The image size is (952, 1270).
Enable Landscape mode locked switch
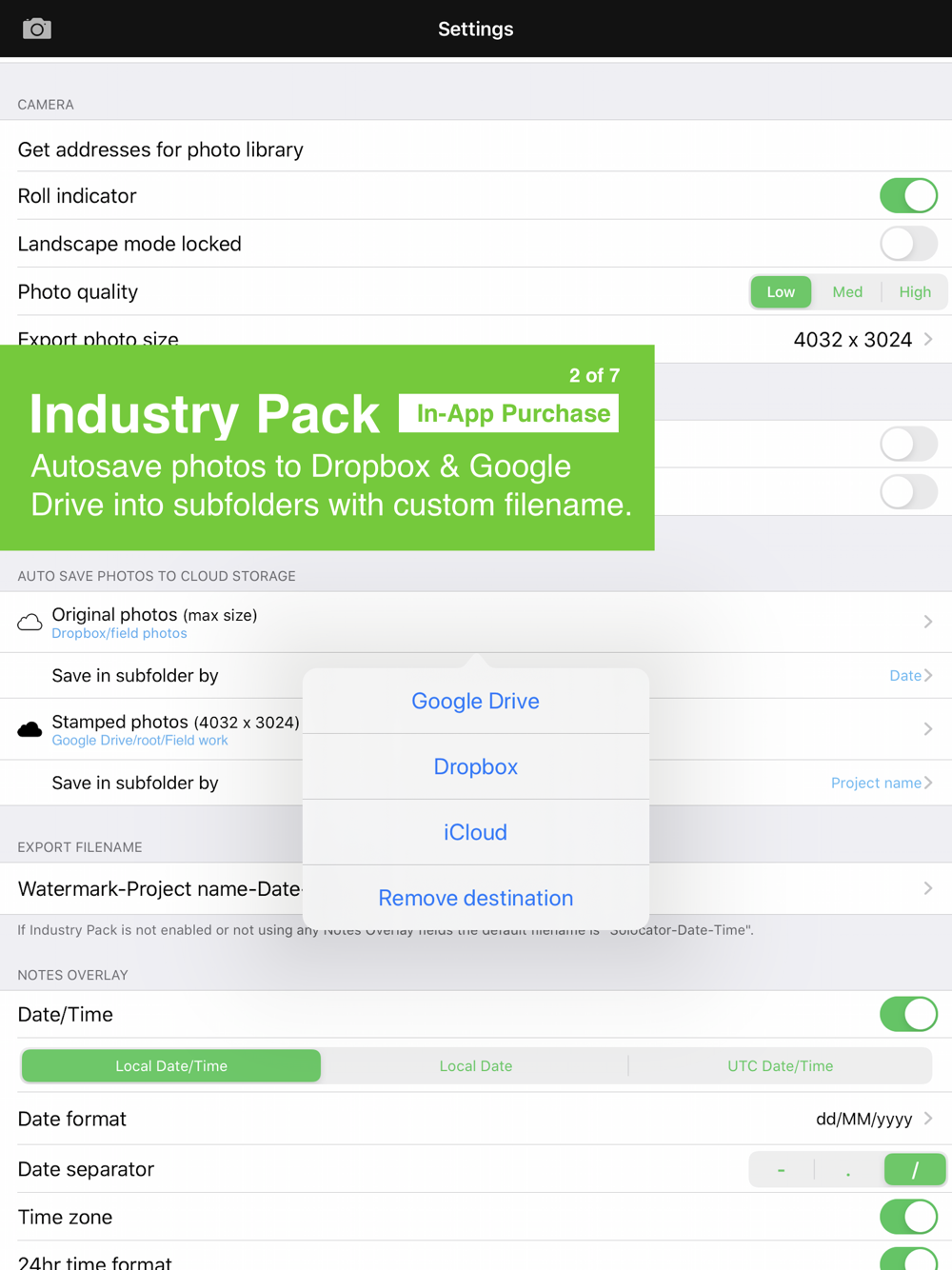908,244
